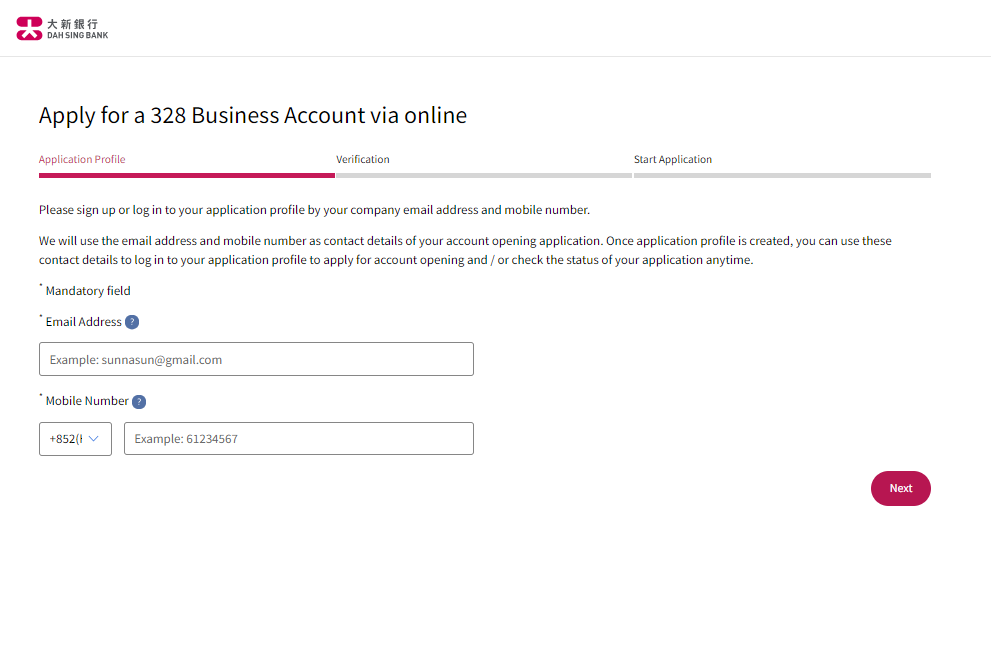Click the 'We will use the email address' paragraph

(x=465, y=250)
